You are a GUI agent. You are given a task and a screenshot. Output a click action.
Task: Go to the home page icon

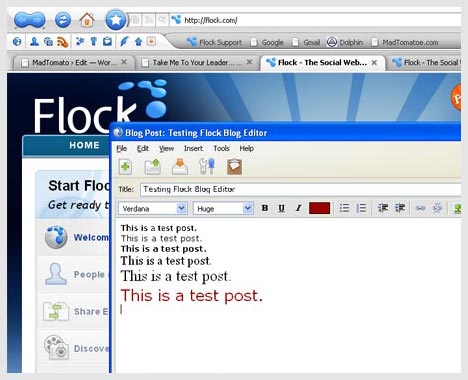[87, 20]
